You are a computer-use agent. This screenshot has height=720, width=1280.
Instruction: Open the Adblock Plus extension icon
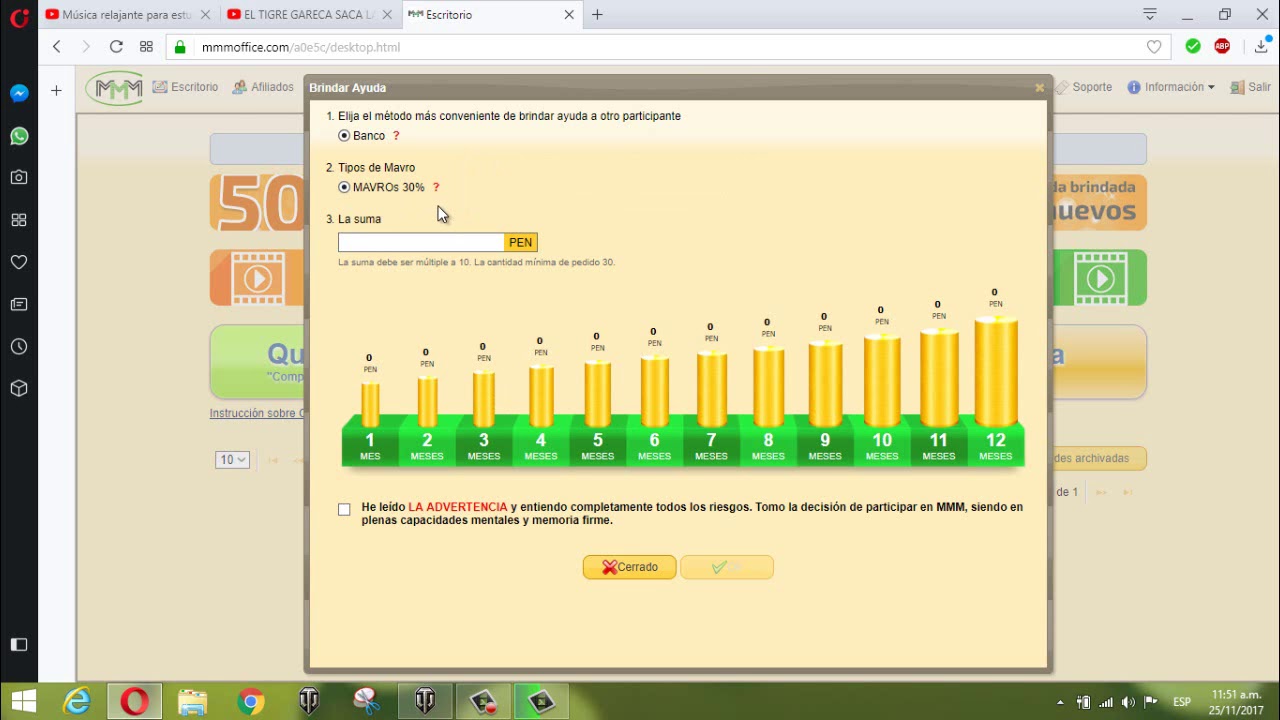pyautogui.click(x=1222, y=46)
